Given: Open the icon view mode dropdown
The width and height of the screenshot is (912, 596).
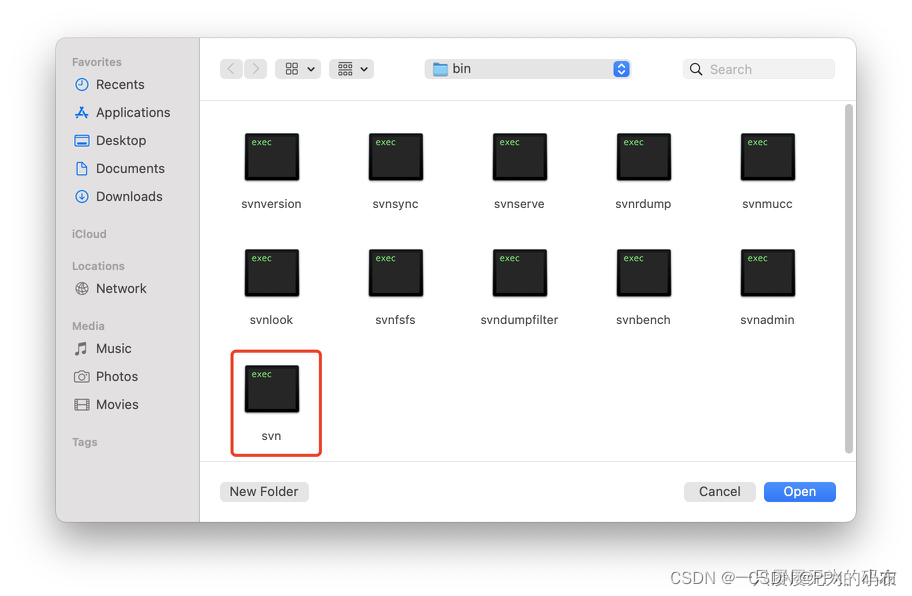Looking at the screenshot, I should [298, 69].
